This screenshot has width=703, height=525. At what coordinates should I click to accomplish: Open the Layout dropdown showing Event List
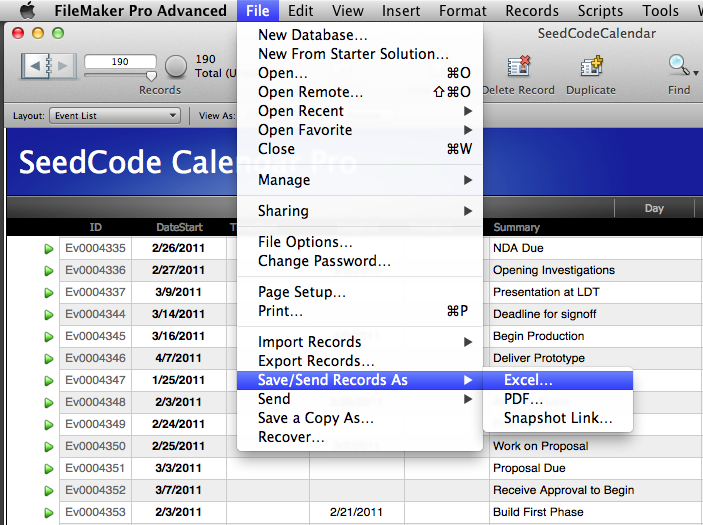(115, 116)
